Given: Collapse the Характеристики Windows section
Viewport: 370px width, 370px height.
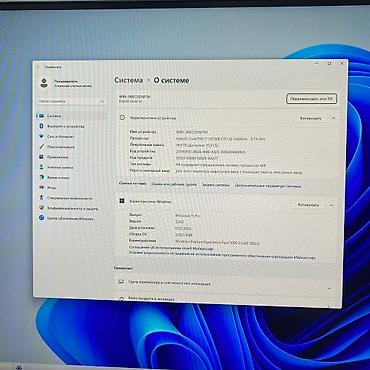Looking at the screenshot, I should point(331,205).
